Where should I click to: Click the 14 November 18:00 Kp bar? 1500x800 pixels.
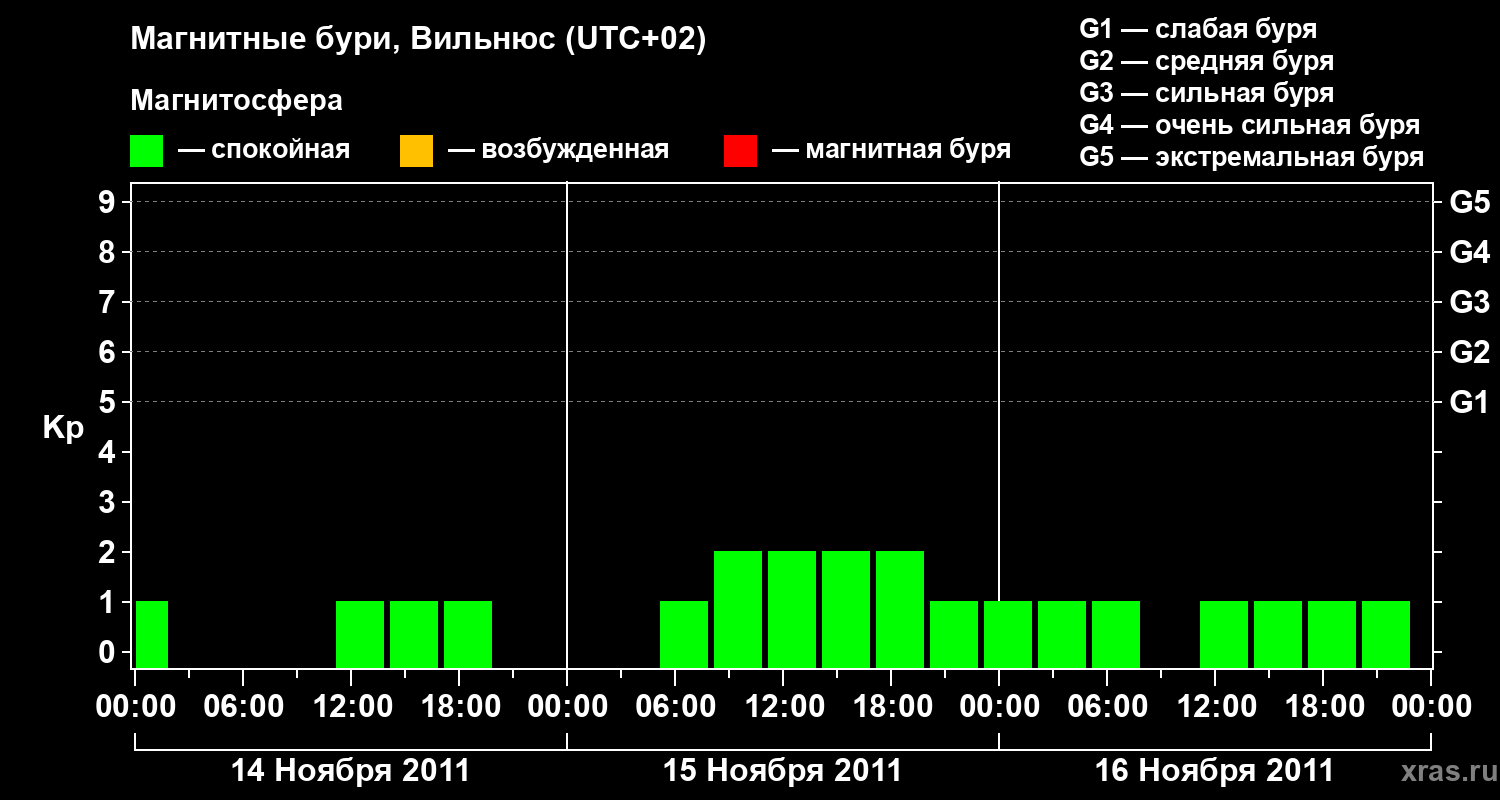(468, 634)
